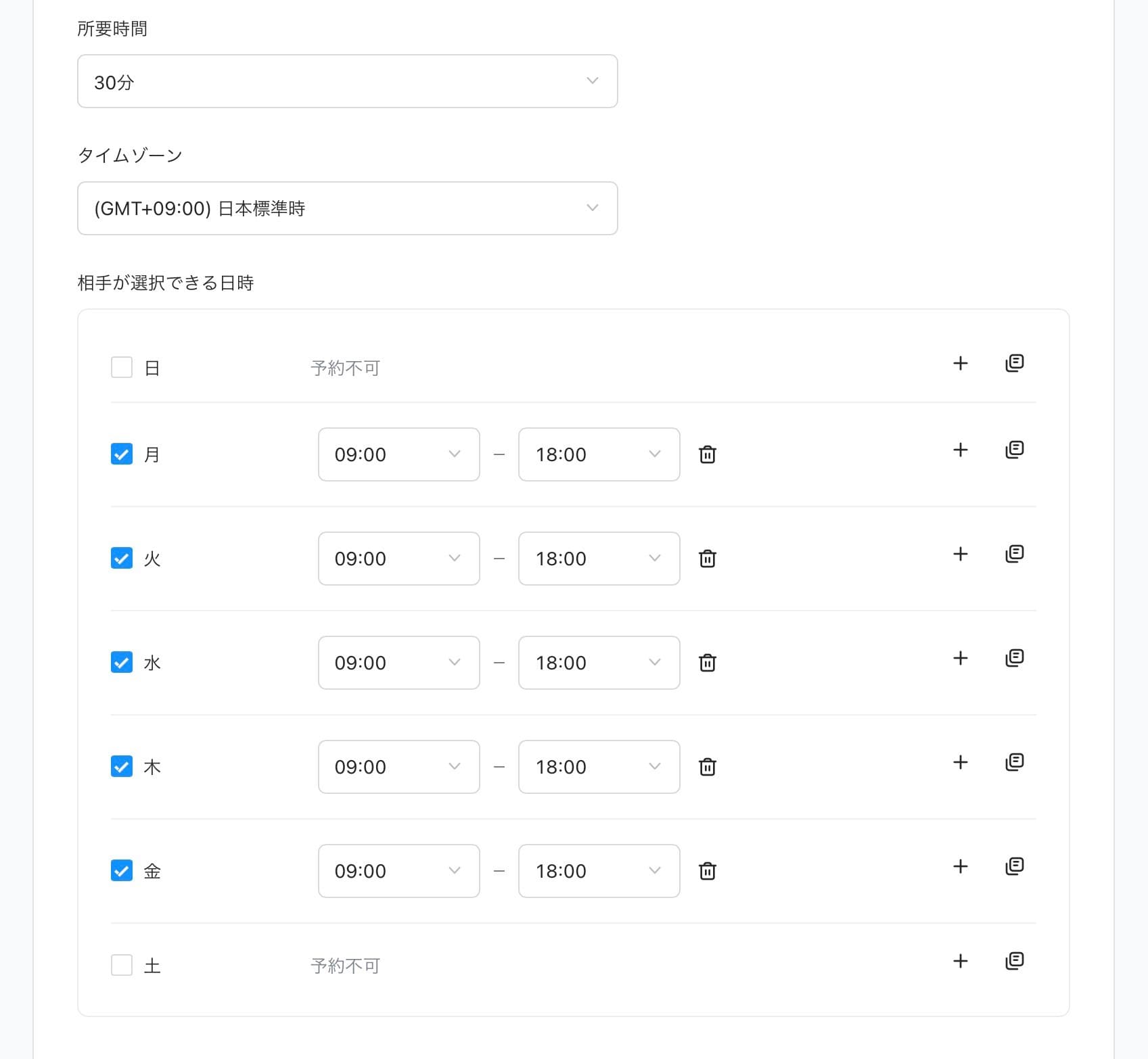Add an extra slot for Friday (金)

click(x=960, y=866)
